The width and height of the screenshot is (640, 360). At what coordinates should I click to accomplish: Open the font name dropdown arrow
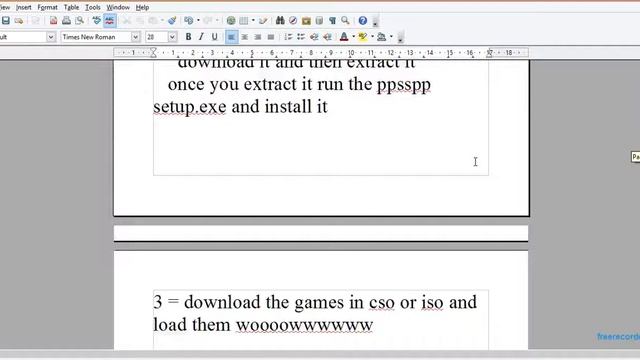pos(136,37)
